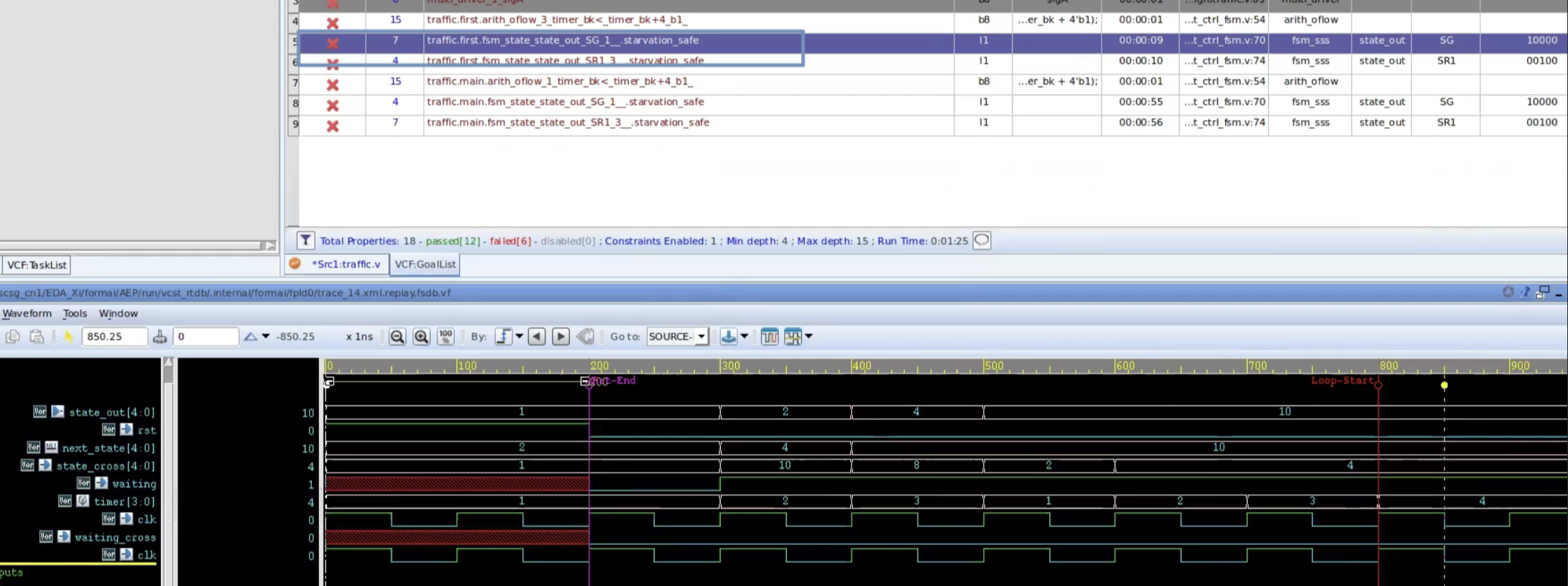Screen dimensions: 1568x586
Task: Switch to the Src1:traffic.v tab
Action: [x=338, y=264]
